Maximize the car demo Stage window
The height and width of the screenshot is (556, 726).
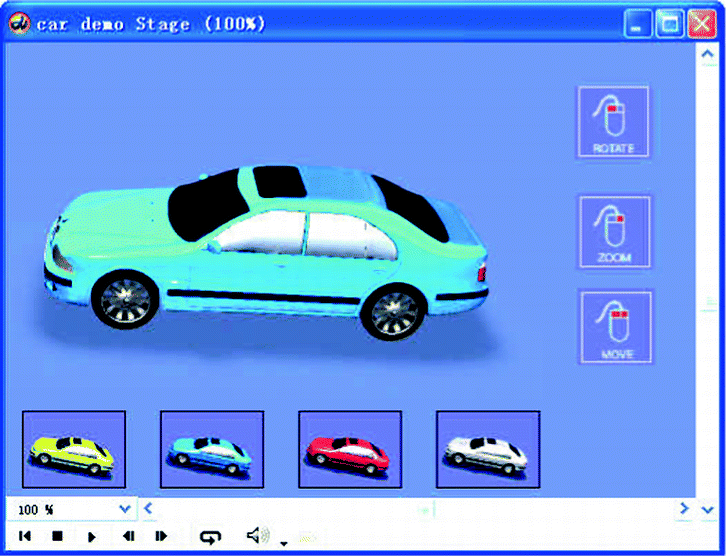tap(670, 23)
